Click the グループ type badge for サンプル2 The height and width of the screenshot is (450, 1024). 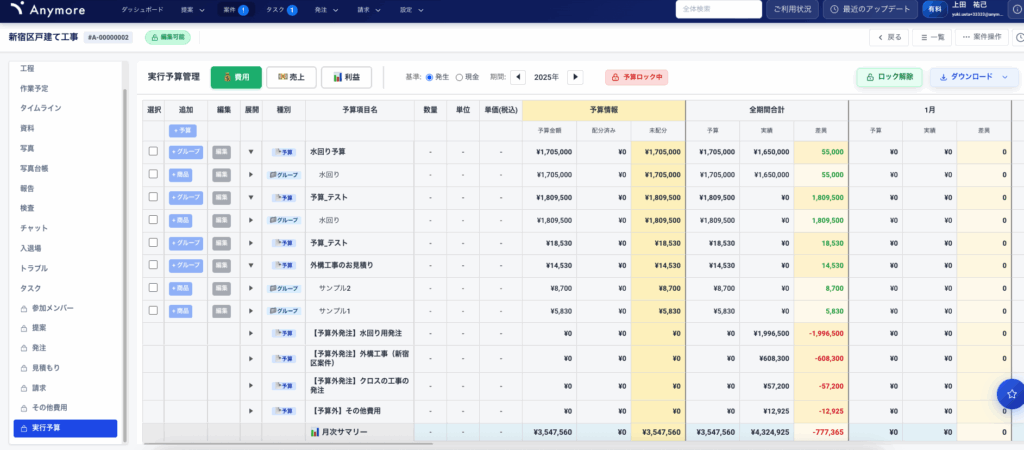283,289
